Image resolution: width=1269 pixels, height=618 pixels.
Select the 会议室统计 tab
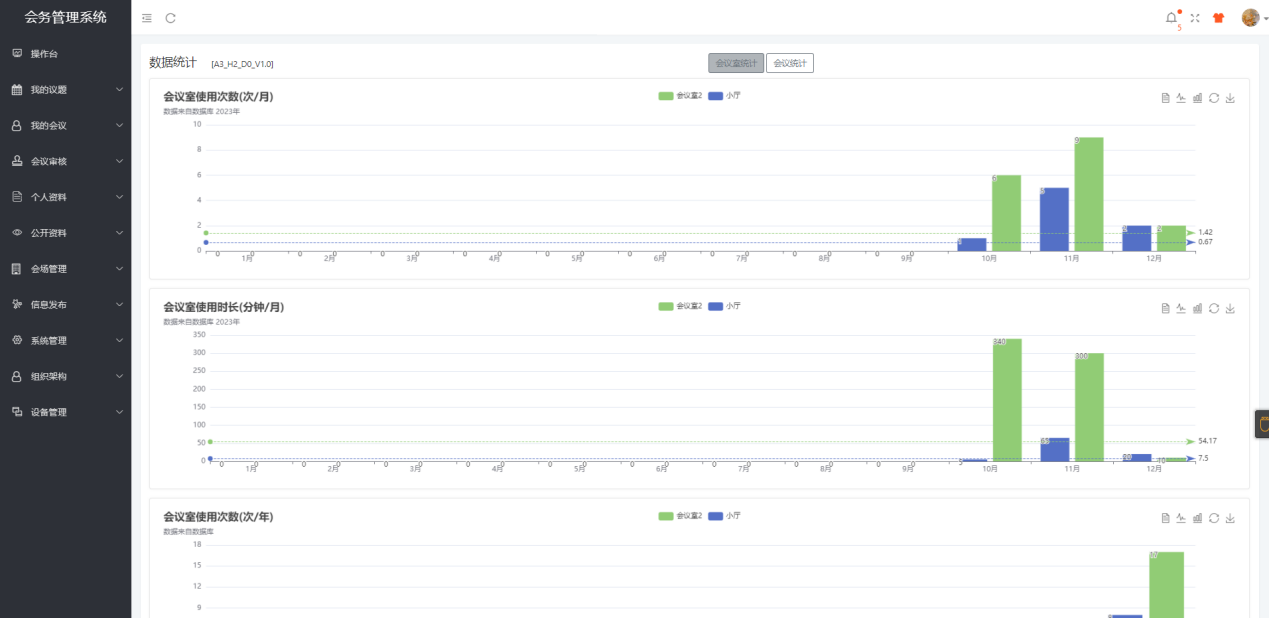[x=736, y=63]
